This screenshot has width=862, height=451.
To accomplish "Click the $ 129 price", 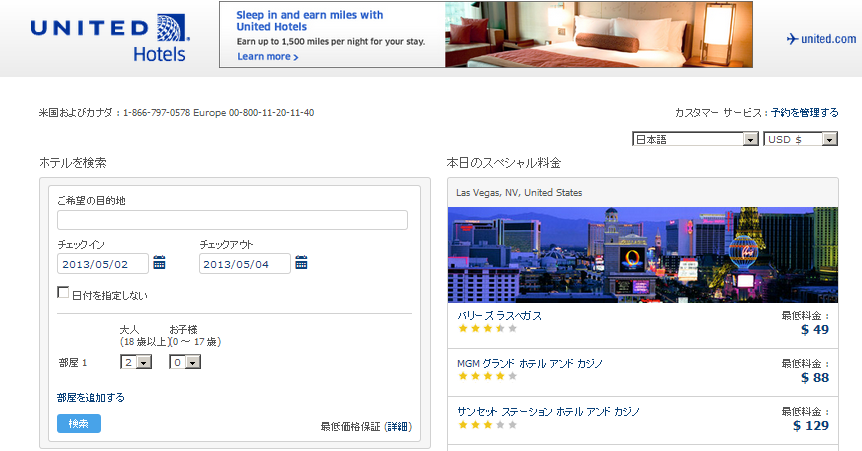I will tap(811, 425).
